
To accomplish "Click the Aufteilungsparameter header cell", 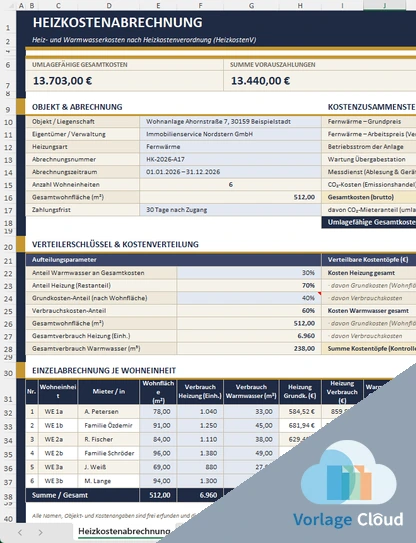I will pyautogui.click(x=173, y=260).
